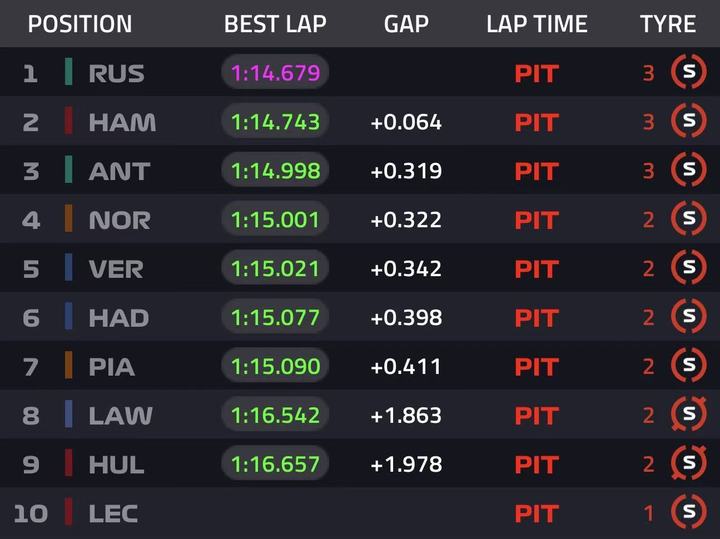The width and height of the screenshot is (720, 539).
Task: Click the +1.863 gap value for LAW
Action: click(x=406, y=415)
